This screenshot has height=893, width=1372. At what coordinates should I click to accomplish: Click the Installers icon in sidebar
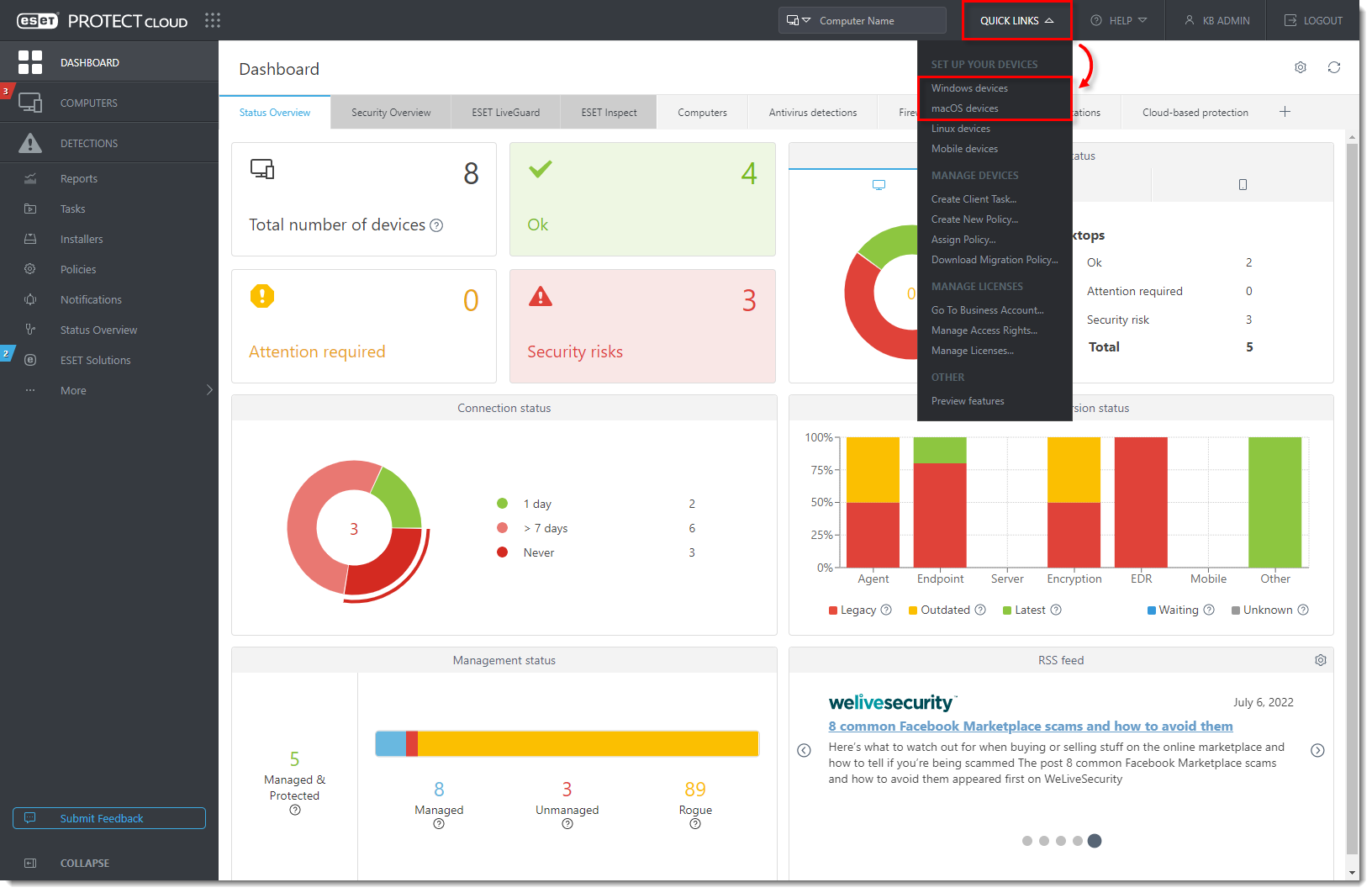coord(30,239)
